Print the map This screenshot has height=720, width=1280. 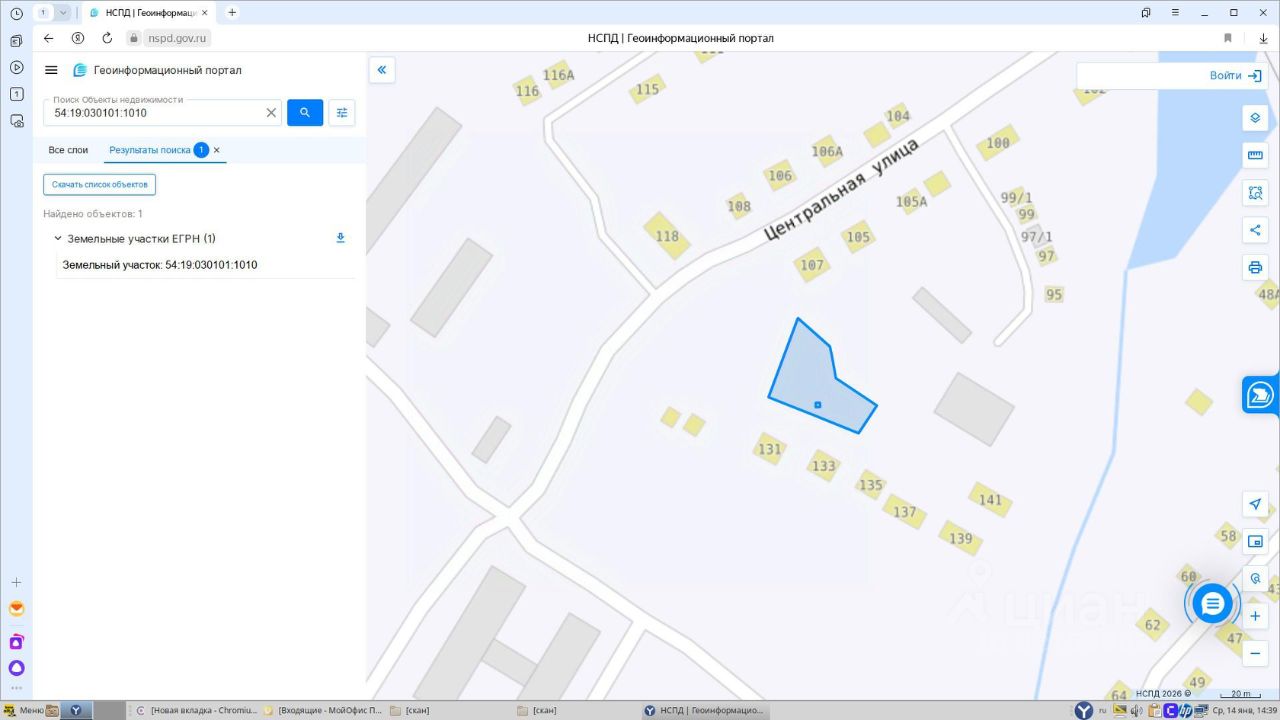(1255, 267)
